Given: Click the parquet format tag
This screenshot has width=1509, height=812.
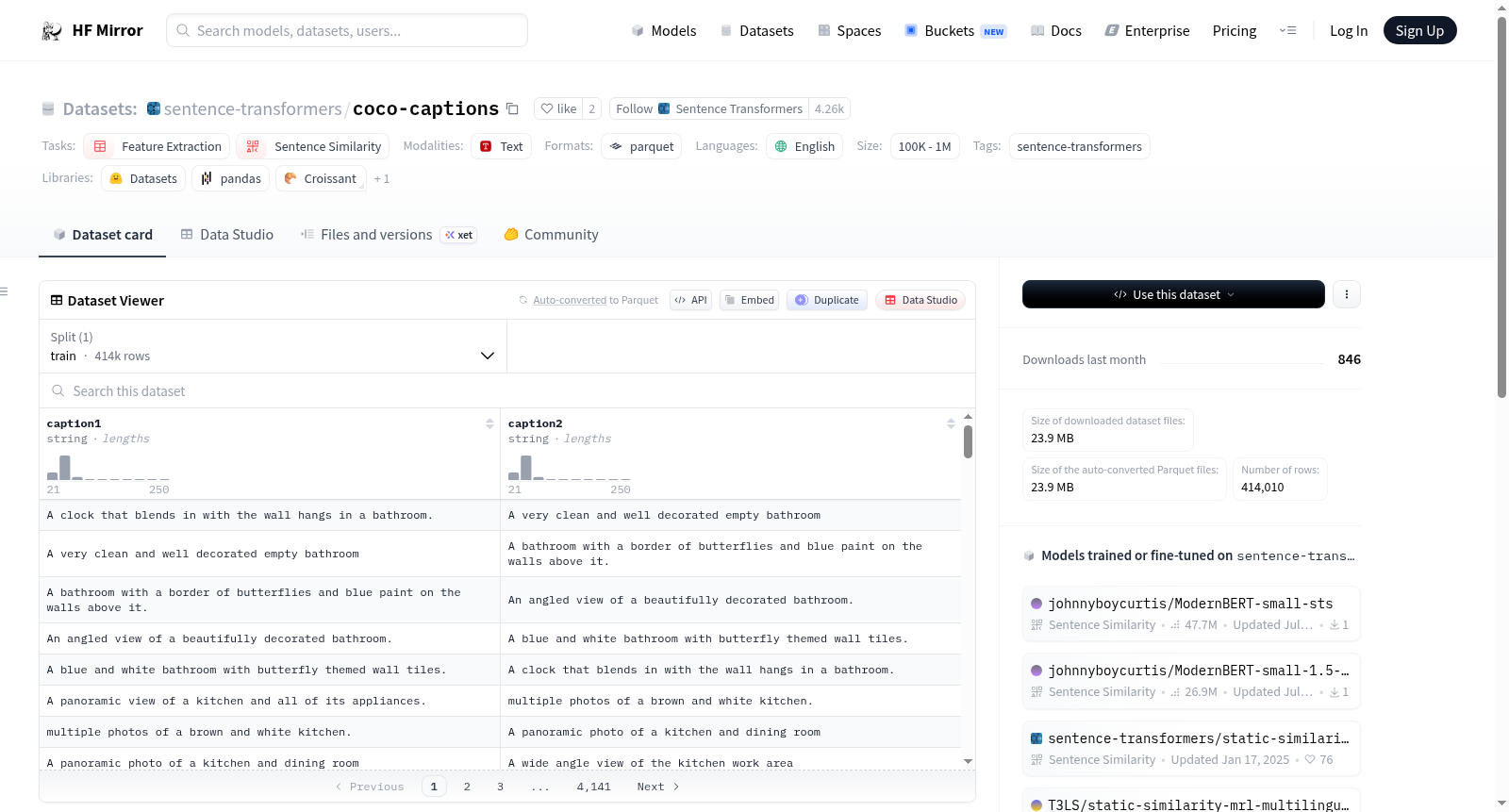Looking at the screenshot, I should (x=641, y=146).
